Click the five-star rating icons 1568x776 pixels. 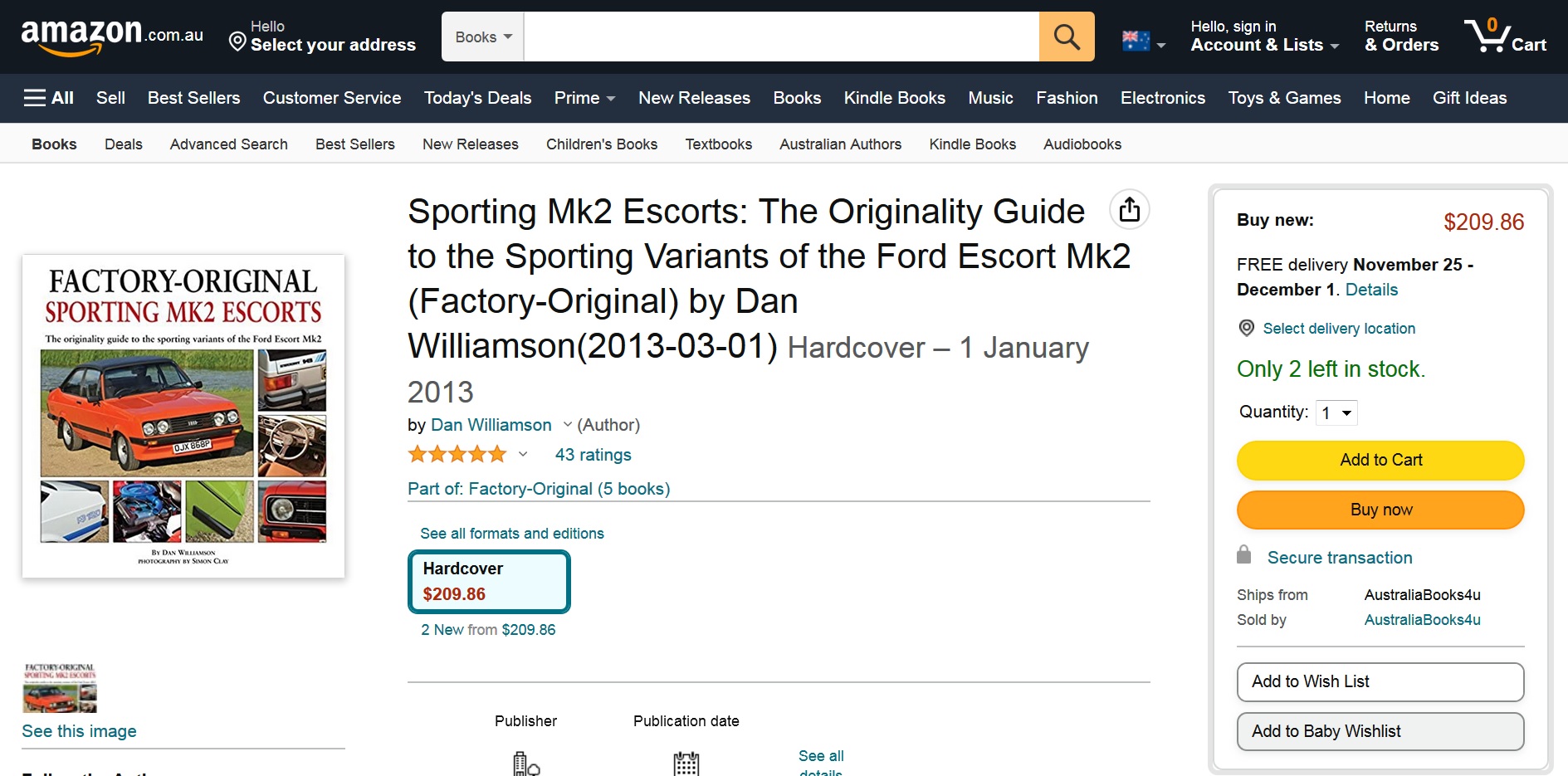(x=457, y=454)
